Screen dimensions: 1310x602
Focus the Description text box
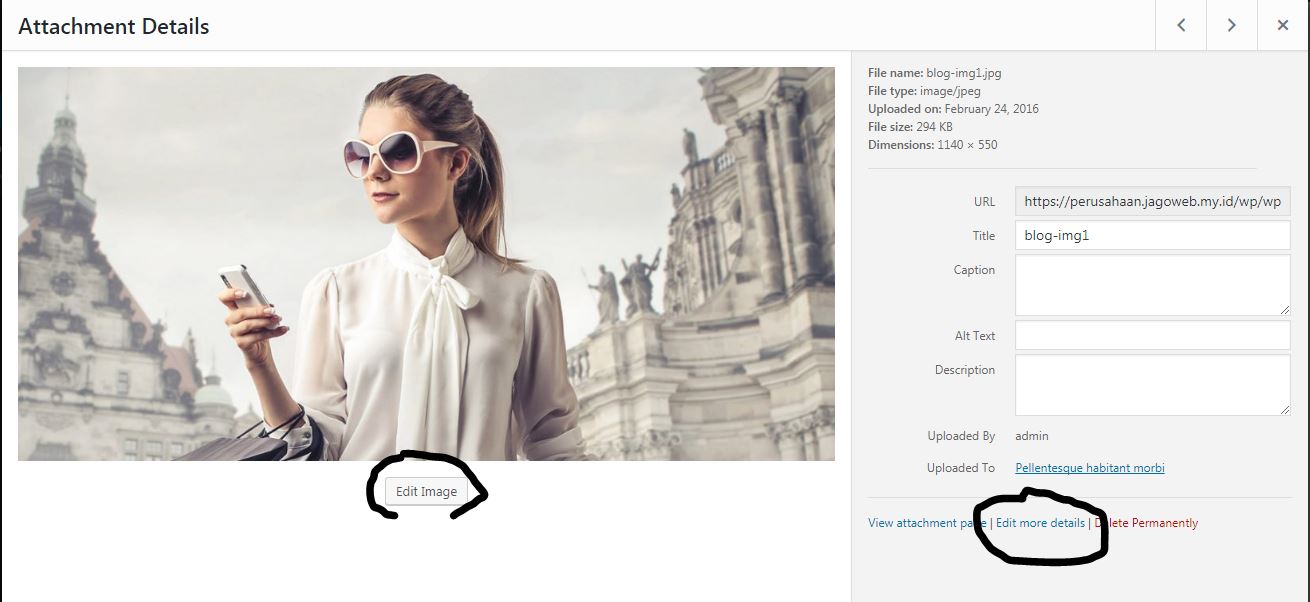tap(1152, 385)
